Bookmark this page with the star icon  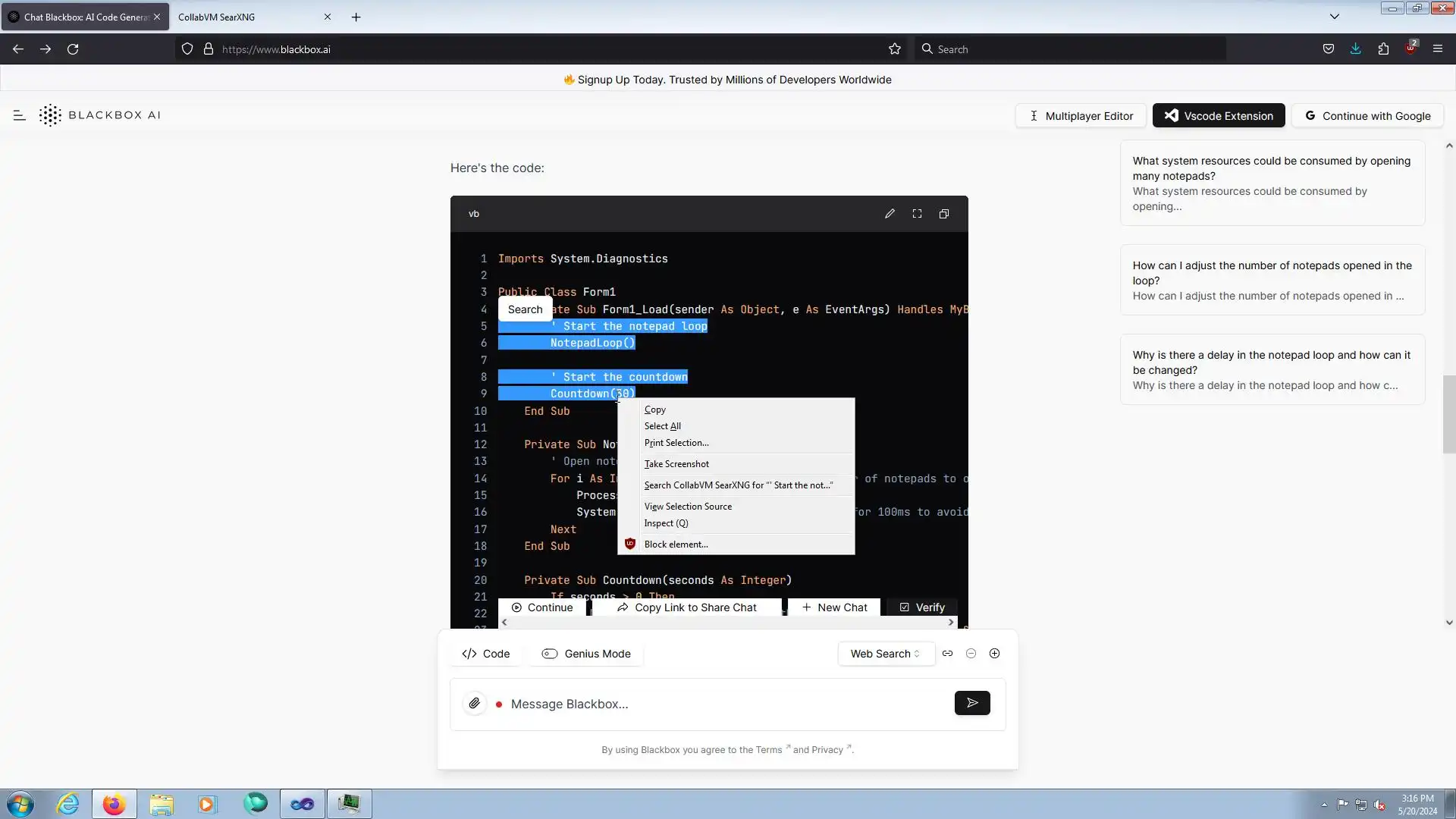coord(895,49)
